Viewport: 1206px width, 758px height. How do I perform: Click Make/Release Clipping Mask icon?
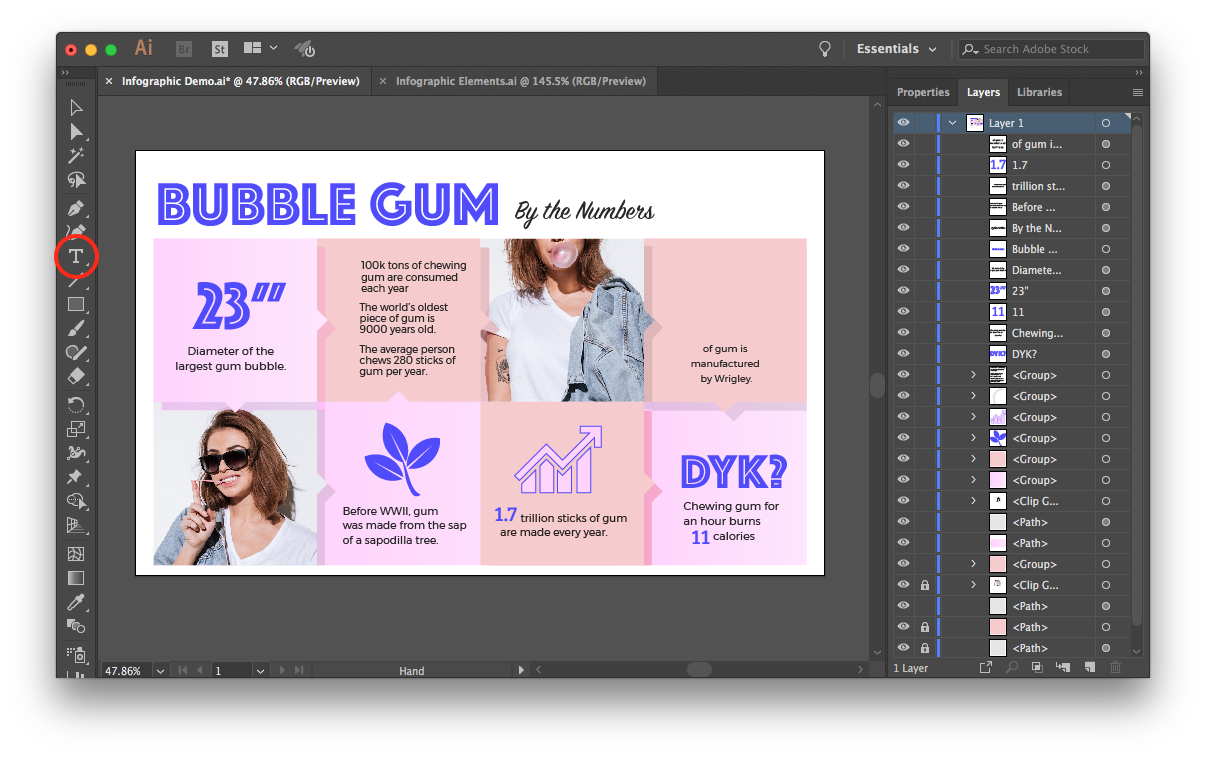pyautogui.click(x=1037, y=668)
